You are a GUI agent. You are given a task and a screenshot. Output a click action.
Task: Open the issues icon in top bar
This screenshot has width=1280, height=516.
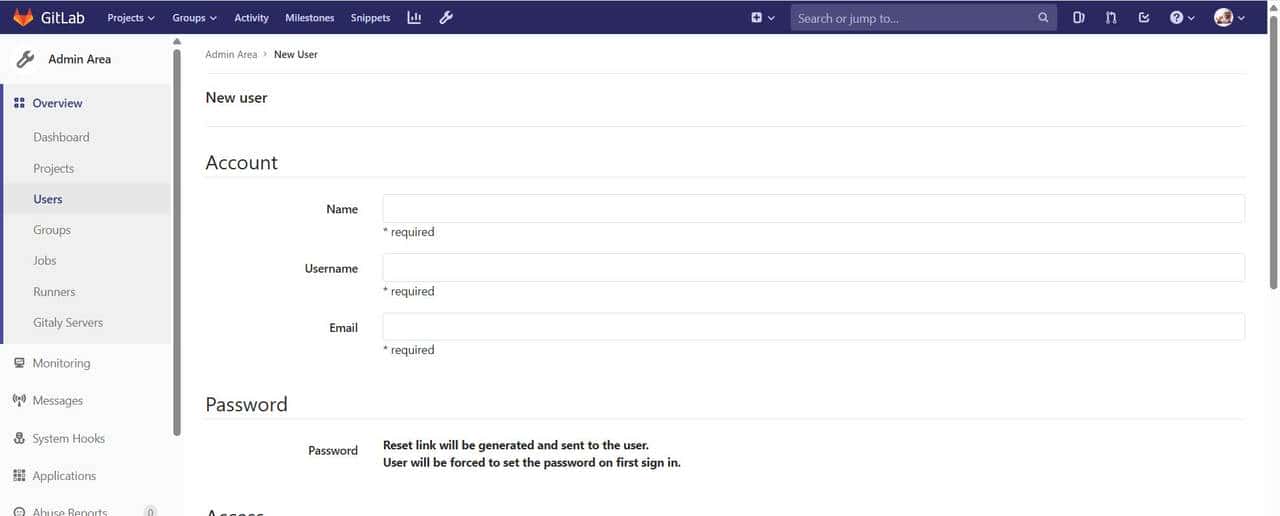[x=1079, y=18]
